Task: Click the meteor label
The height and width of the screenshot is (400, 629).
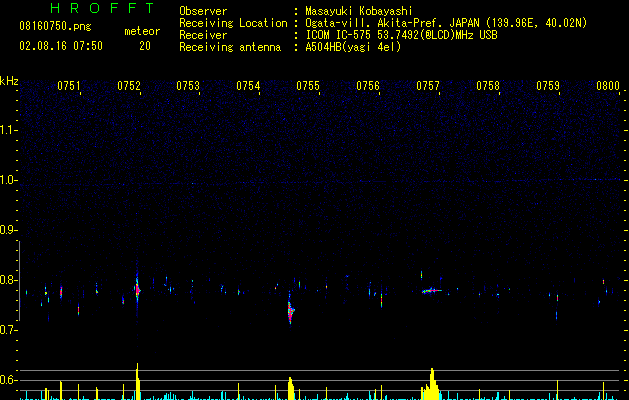Action: (x=142, y=31)
